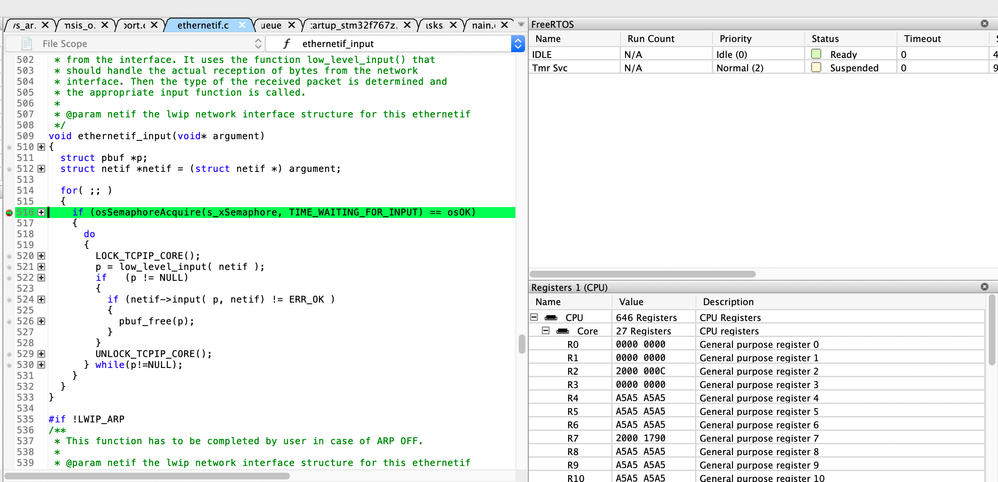Select register R2 value 2000 000C
Viewport: 998px width, 482px height.
point(640,371)
